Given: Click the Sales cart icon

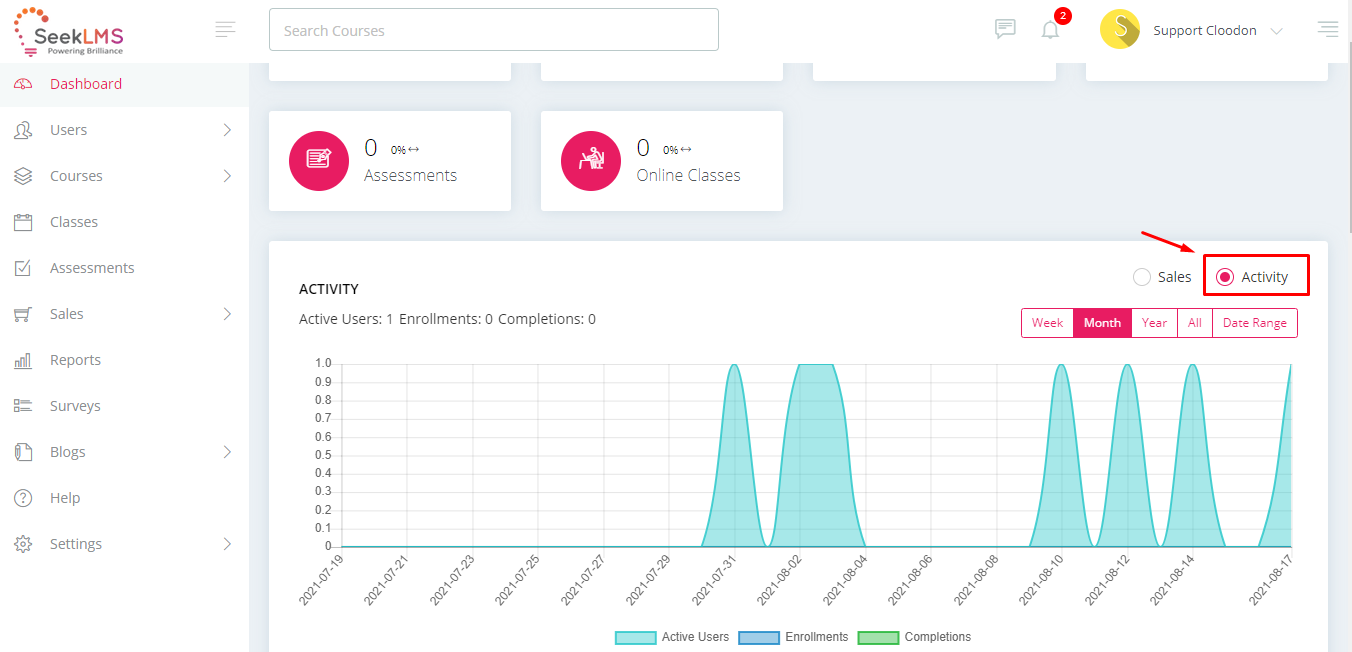Looking at the screenshot, I should coord(23,314).
